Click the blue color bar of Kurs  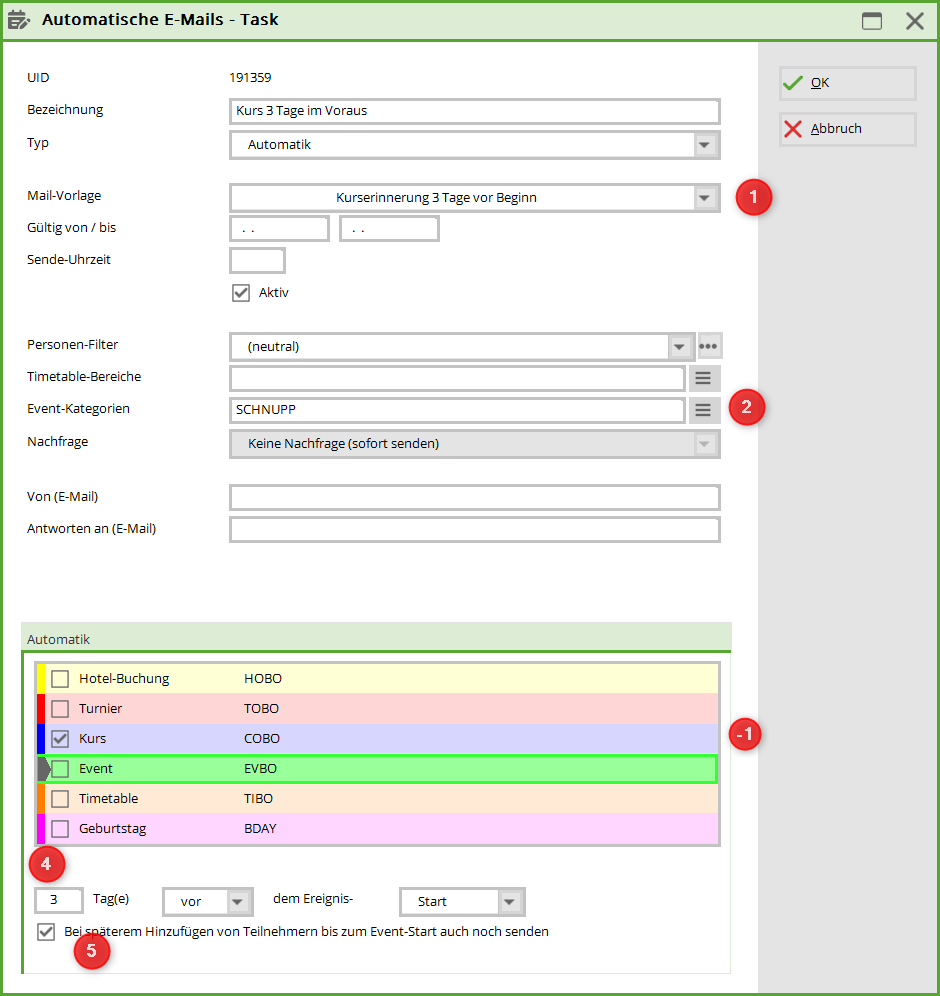(41, 739)
